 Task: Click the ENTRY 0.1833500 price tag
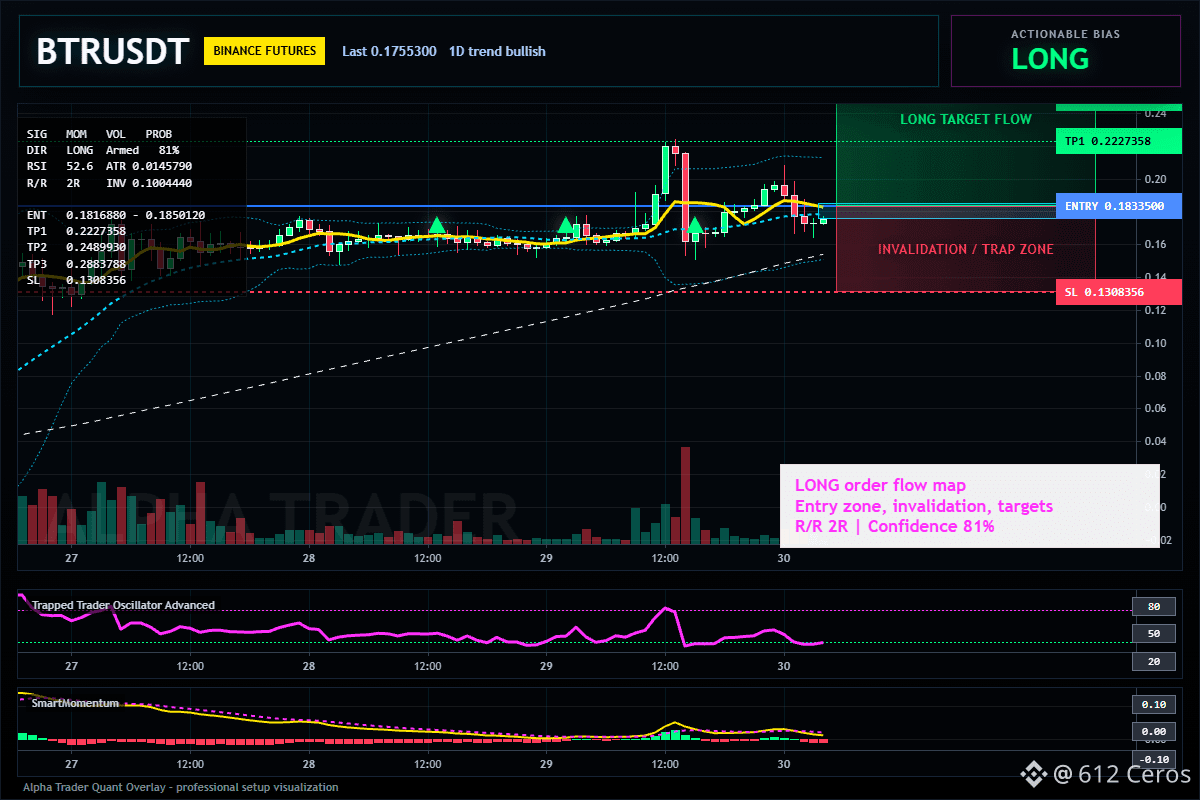[1119, 206]
